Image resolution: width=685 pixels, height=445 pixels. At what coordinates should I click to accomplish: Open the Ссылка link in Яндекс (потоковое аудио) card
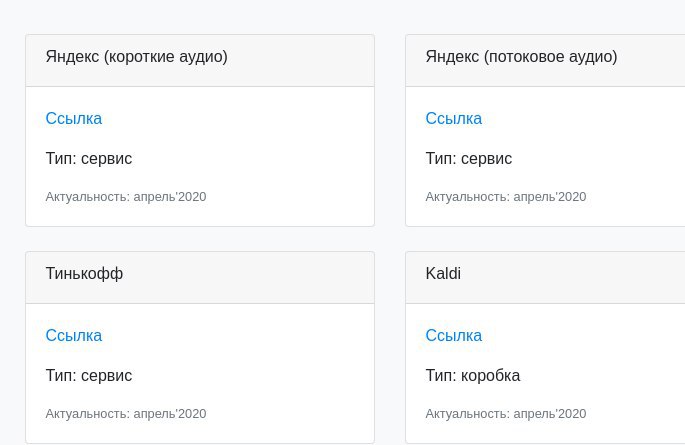454,118
